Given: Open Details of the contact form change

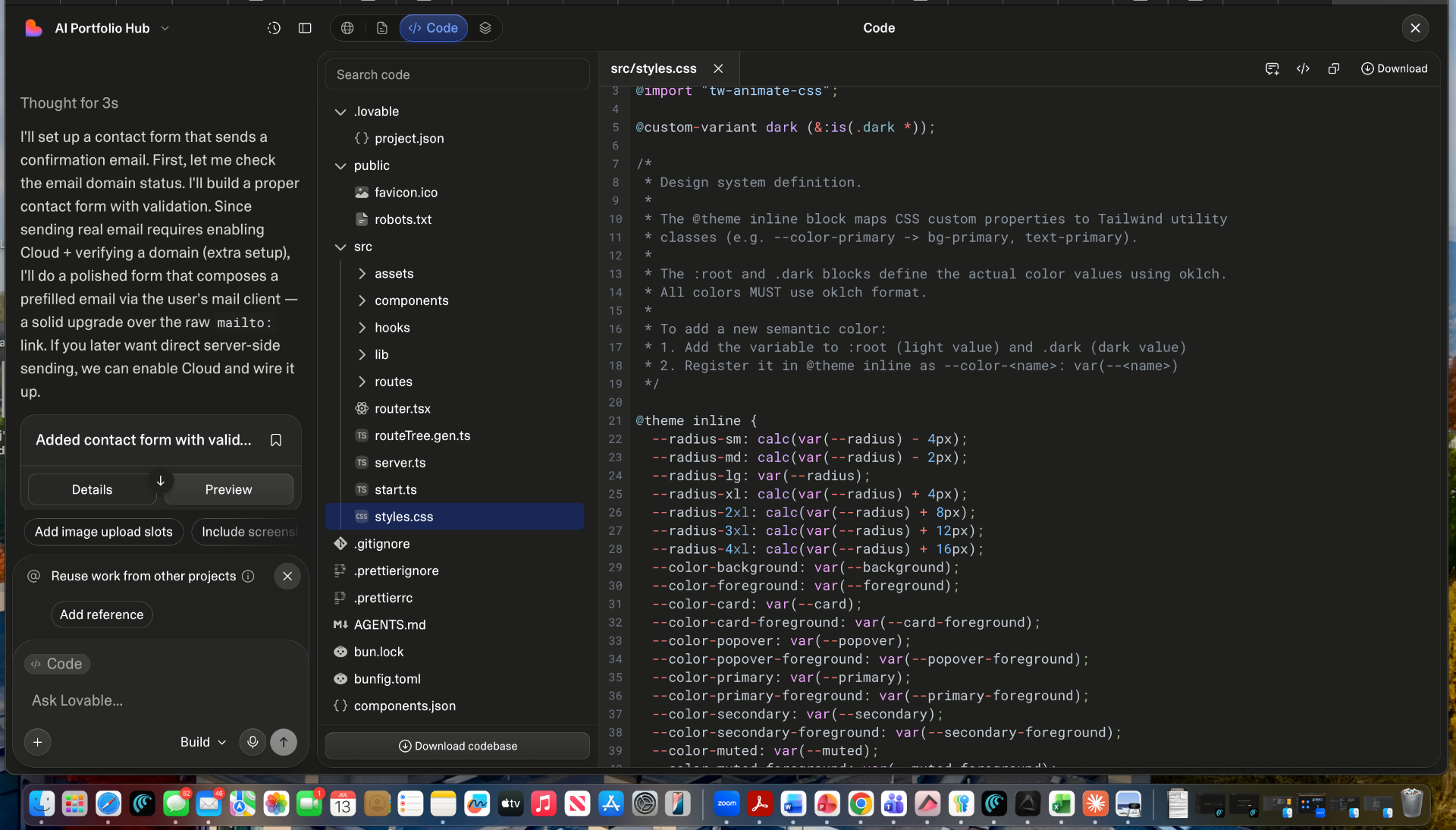Looking at the screenshot, I should pyautogui.click(x=92, y=489).
